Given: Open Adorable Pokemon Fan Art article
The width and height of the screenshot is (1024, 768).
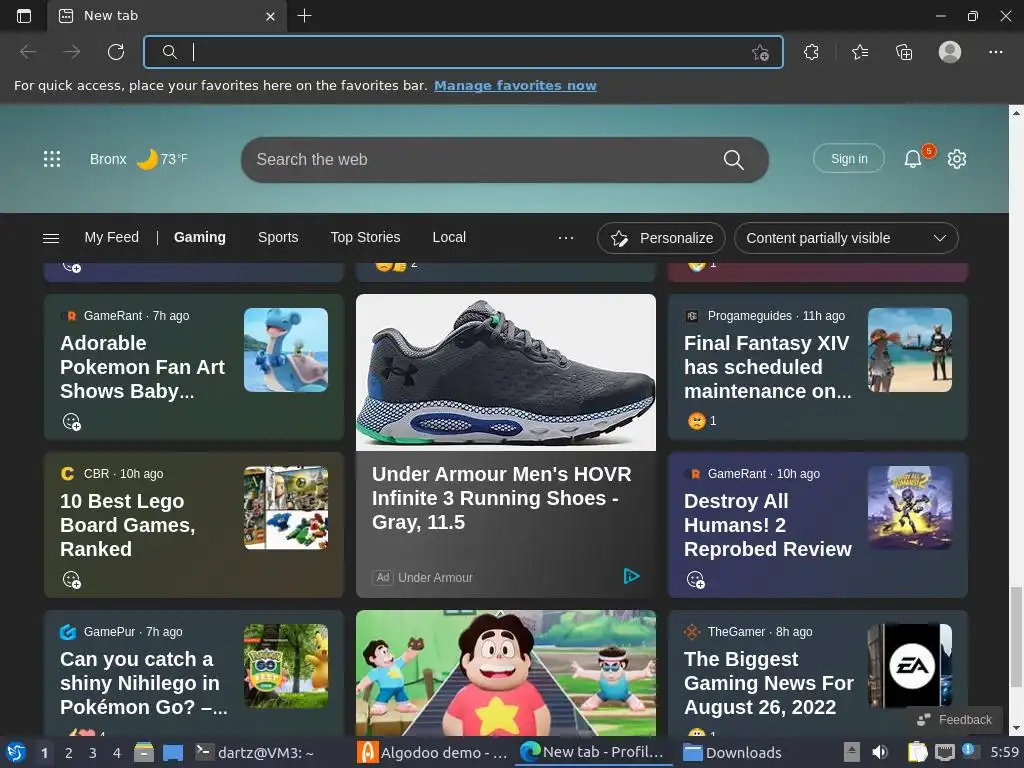Looking at the screenshot, I should [x=142, y=367].
